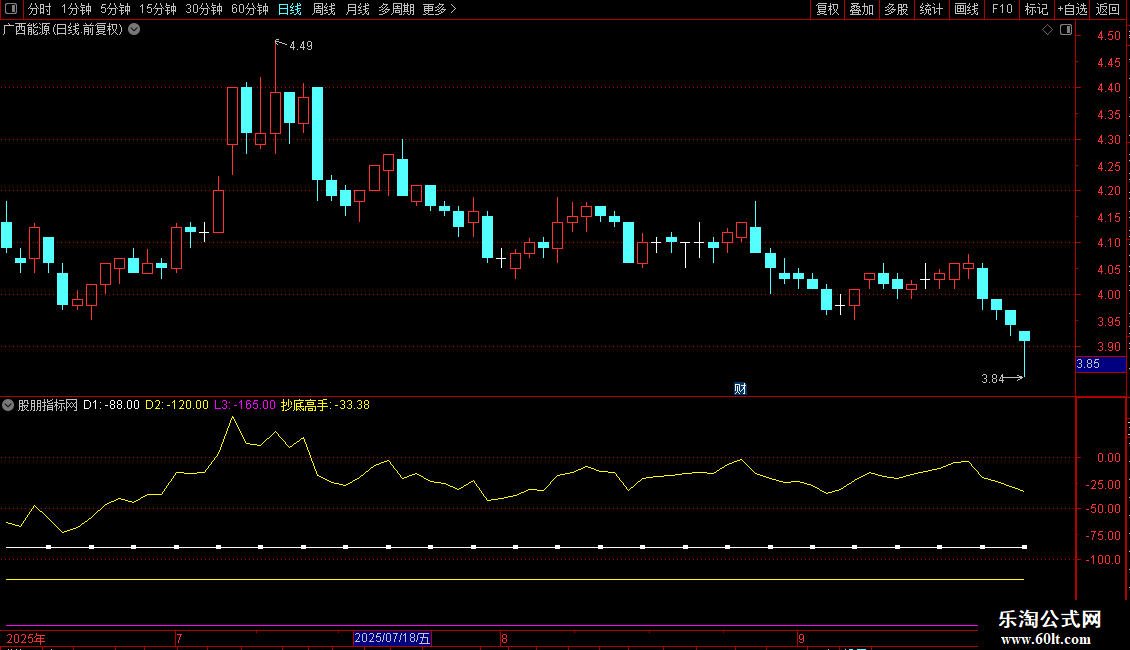Switch to 分时 intraday view
Image resolution: width=1130 pixels, height=650 pixels.
40,9
